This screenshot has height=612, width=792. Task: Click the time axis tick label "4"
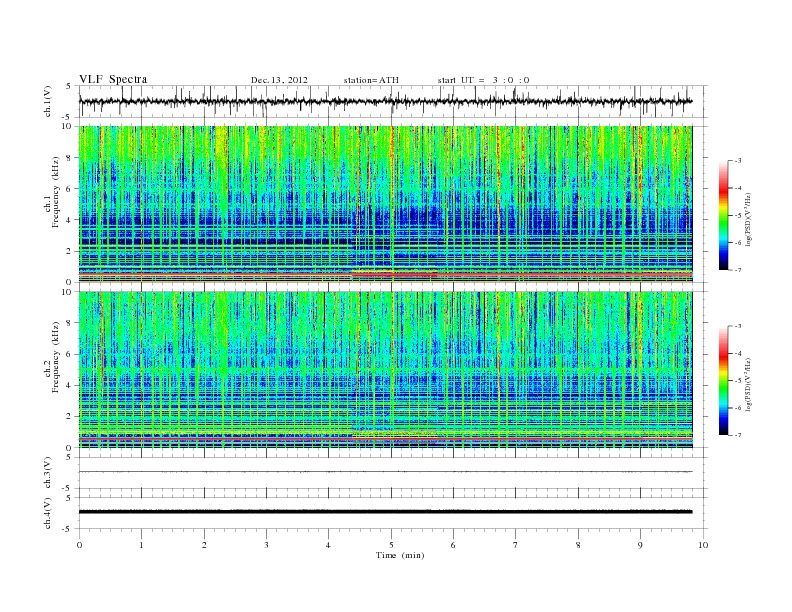click(x=328, y=545)
